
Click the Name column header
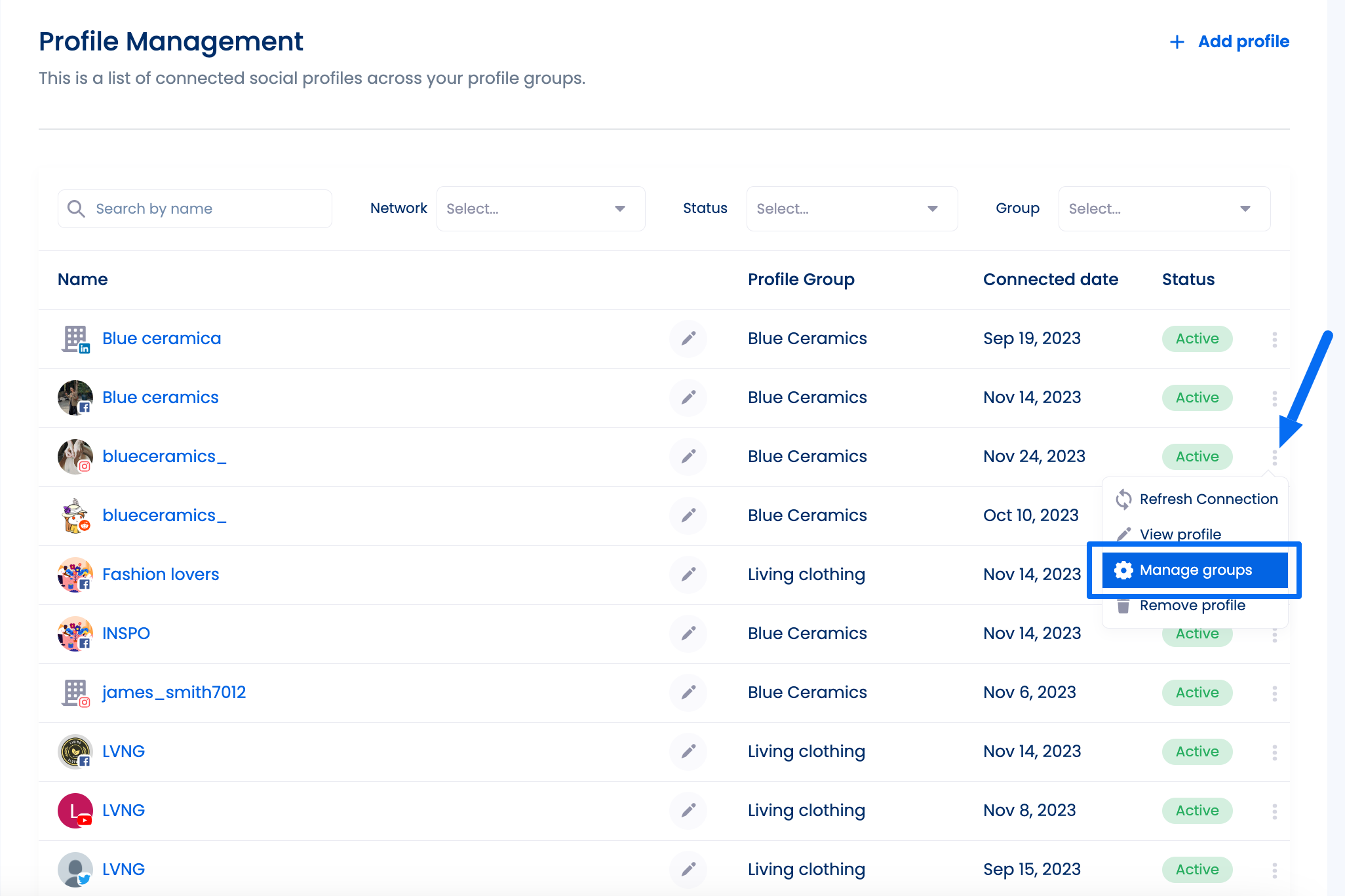coord(83,279)
